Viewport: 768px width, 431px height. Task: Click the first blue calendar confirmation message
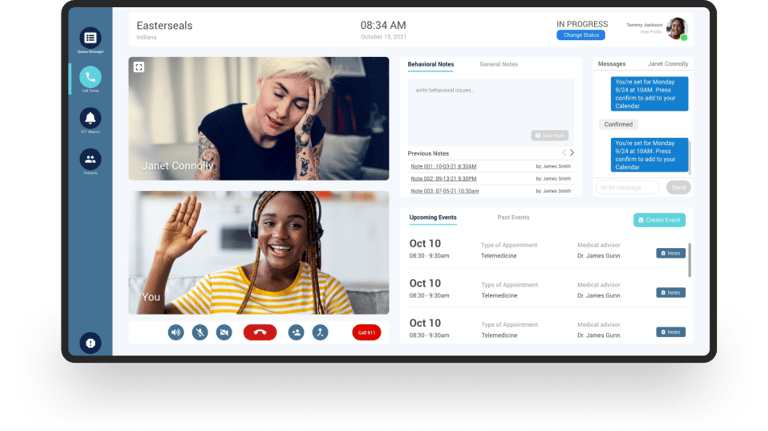click(x=649, y=94)
